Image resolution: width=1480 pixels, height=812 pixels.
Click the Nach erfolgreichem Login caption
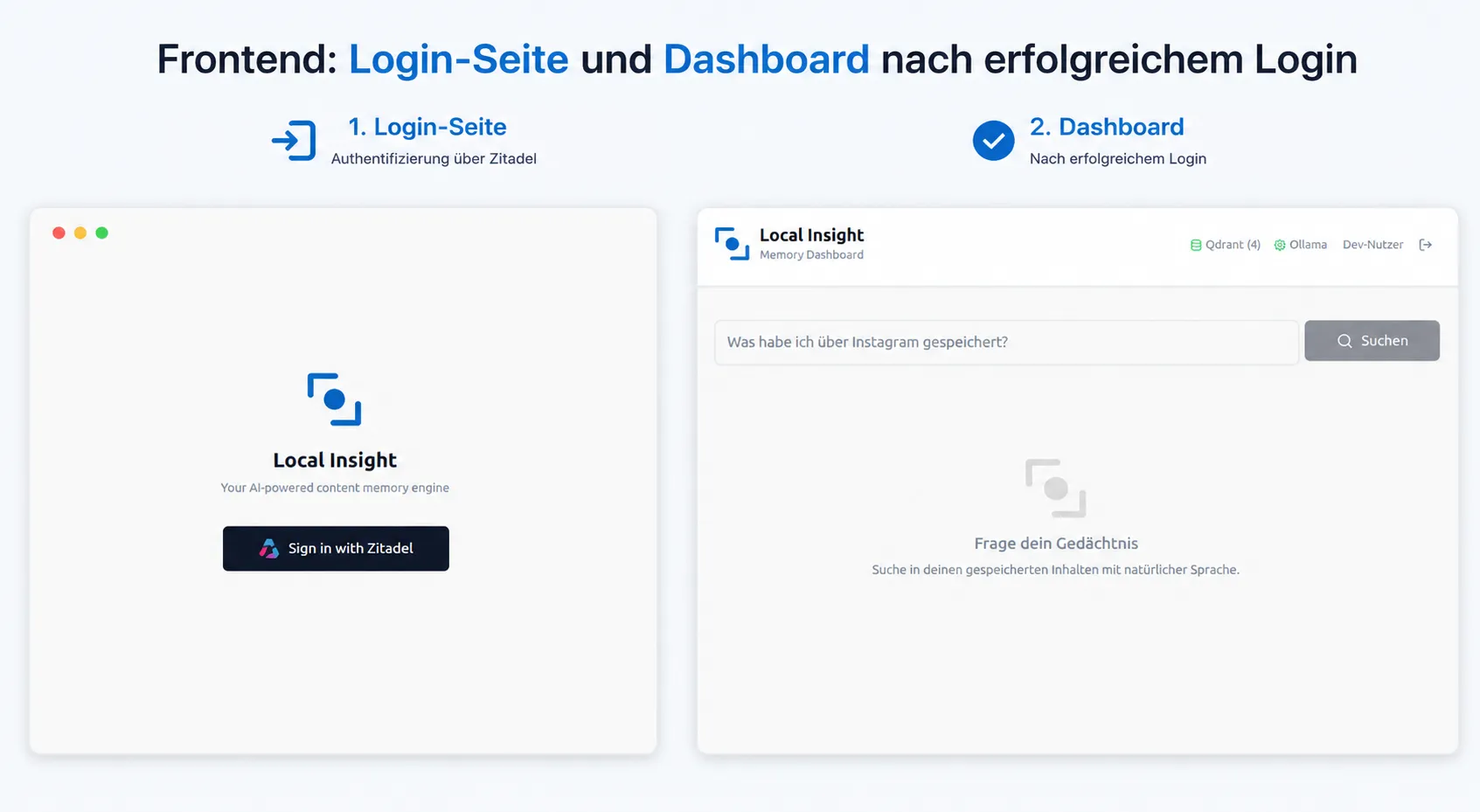point(1118,158)
